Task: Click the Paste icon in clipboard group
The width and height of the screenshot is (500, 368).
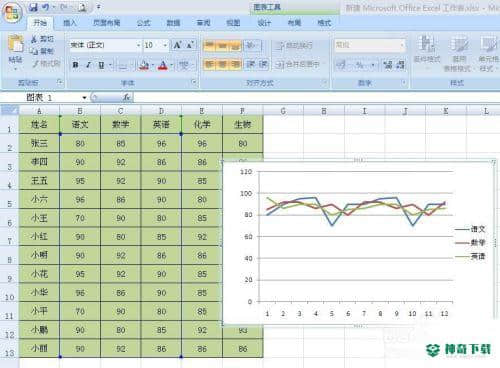Action: 16,48
